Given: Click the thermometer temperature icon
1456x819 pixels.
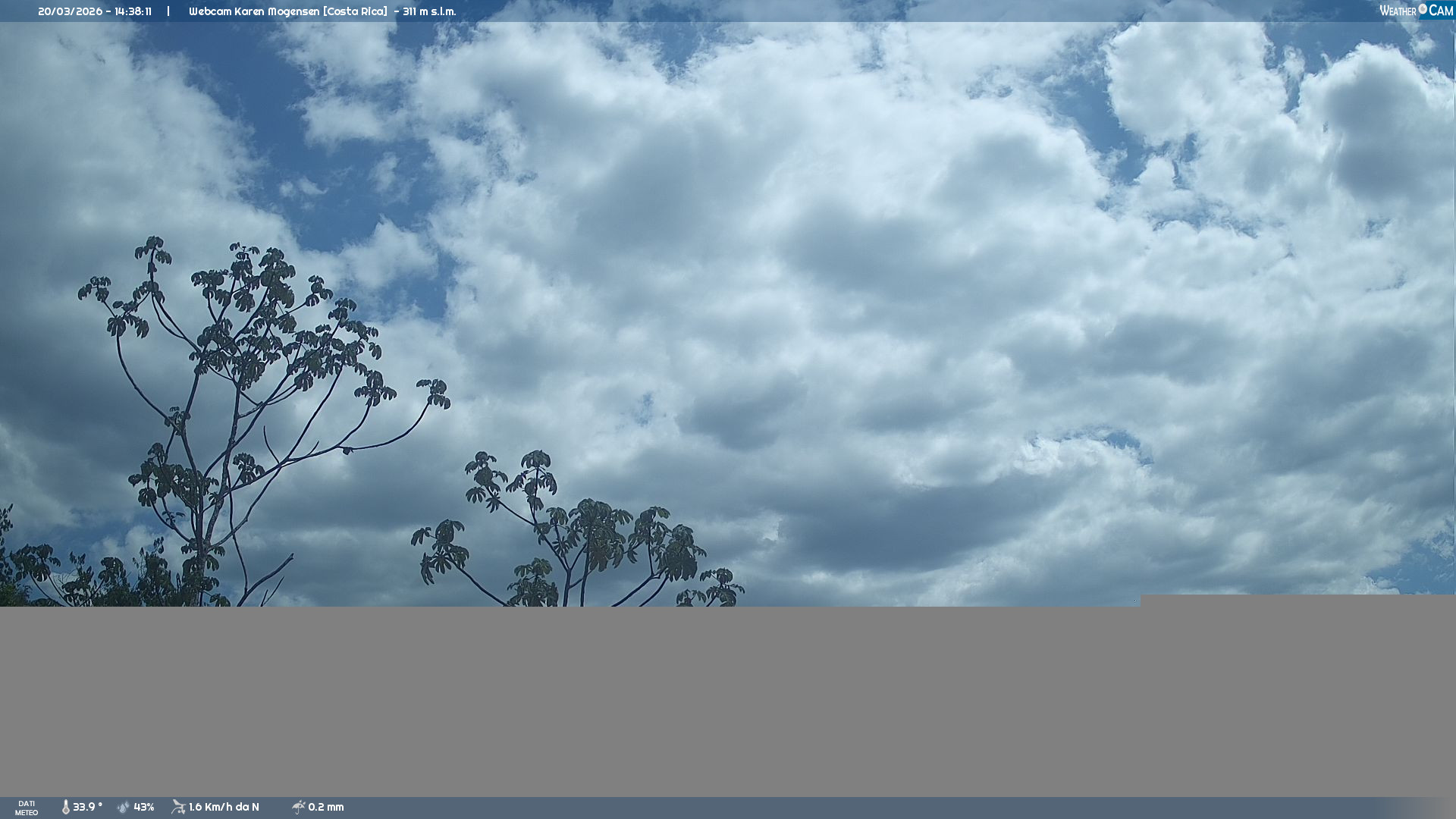Looking at the screenshot, I should 65,808.
